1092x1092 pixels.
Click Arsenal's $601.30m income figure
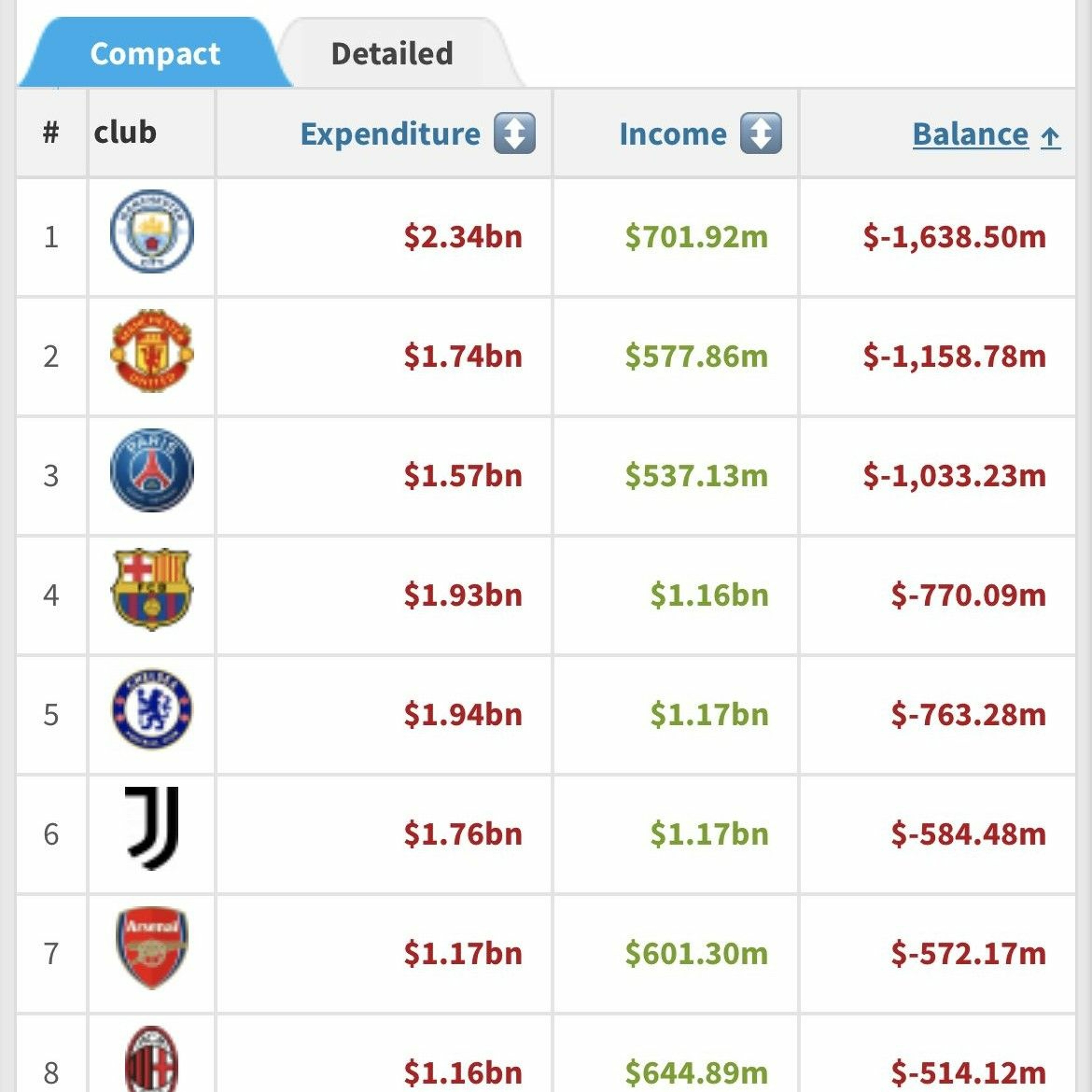(696, 954)
